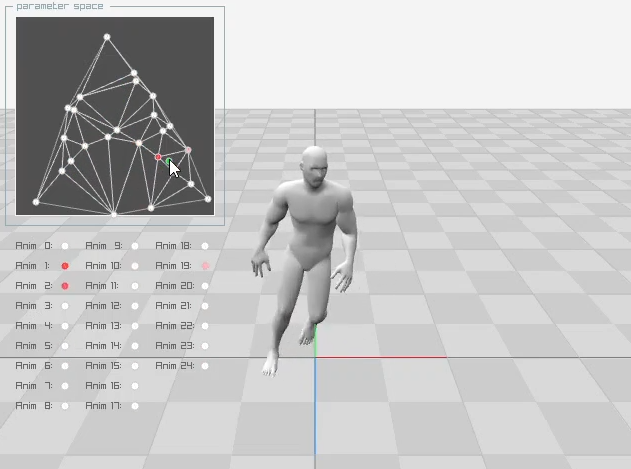Enable the Anim 21 indicator dot
631x469 pixels.
click(x=205, y=306)
